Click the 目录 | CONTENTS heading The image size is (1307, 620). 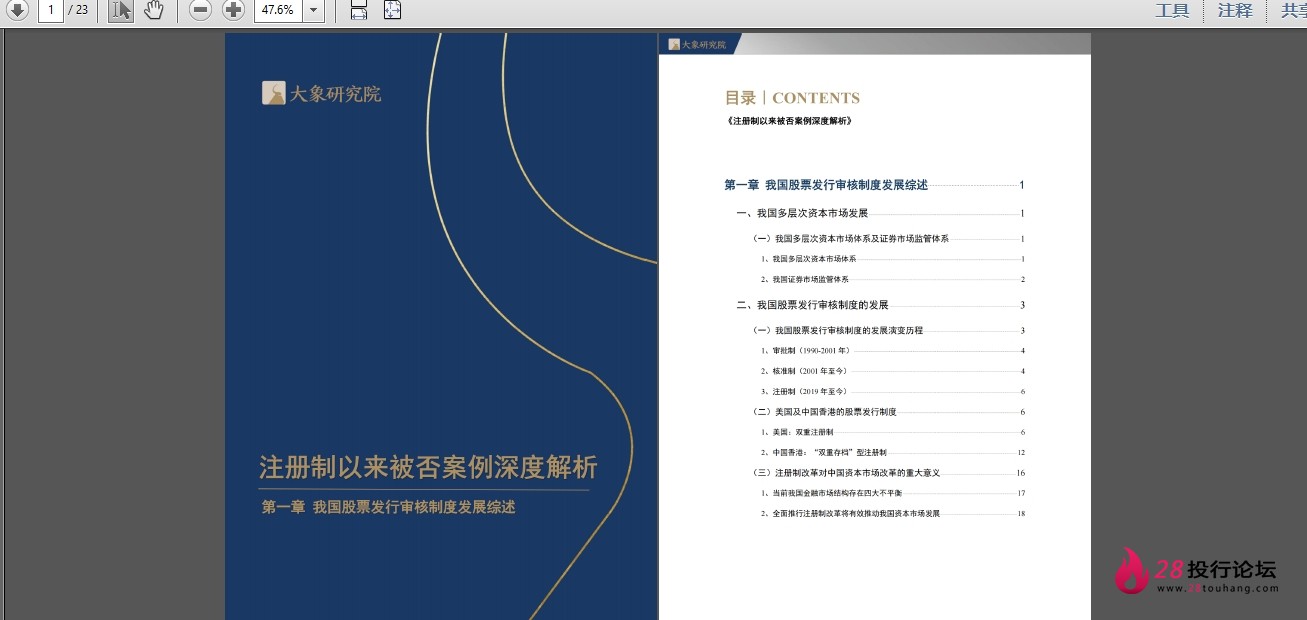(x=792, y=98)
